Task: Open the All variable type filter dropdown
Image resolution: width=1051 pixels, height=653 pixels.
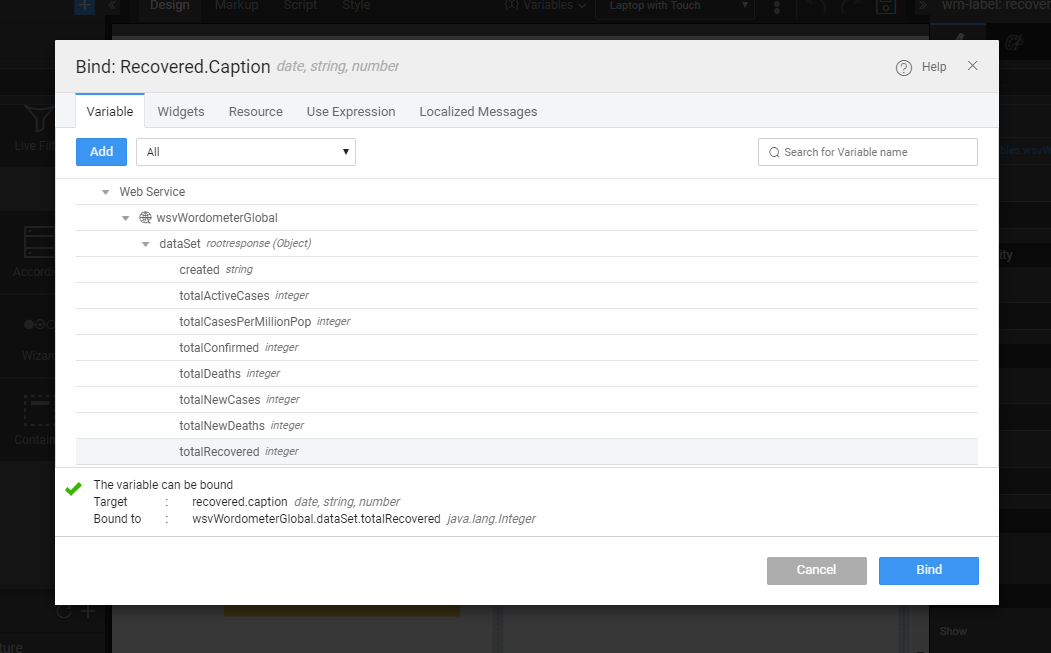Action: coord(245,152)
